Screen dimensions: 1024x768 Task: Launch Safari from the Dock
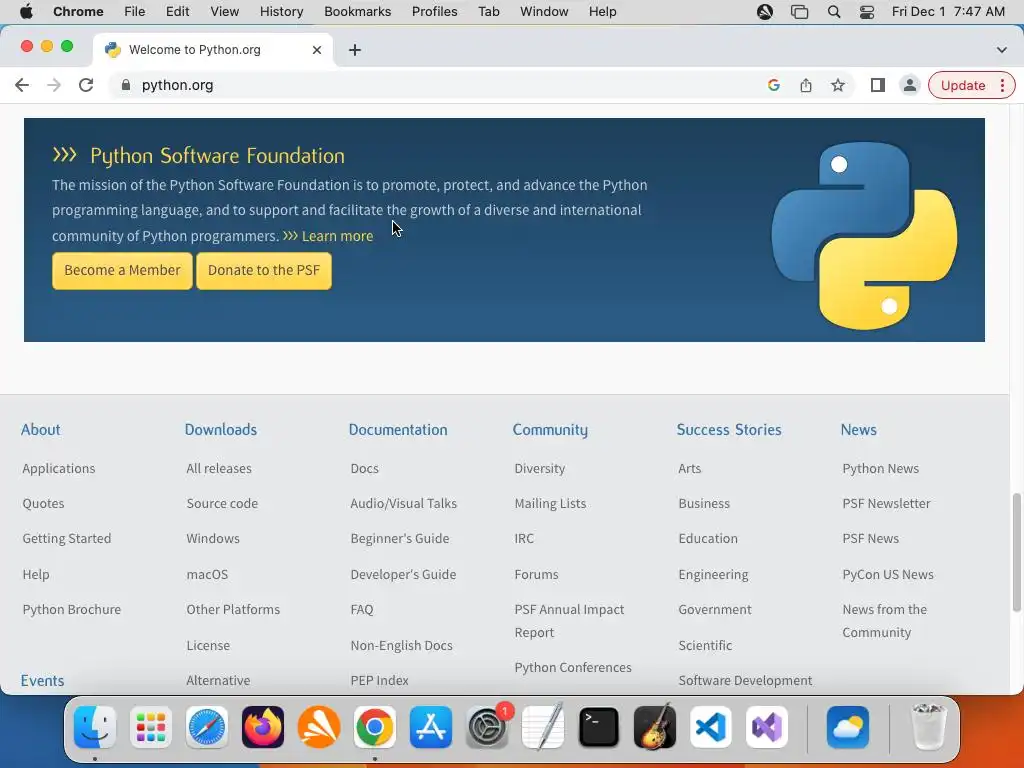point(207,727)
